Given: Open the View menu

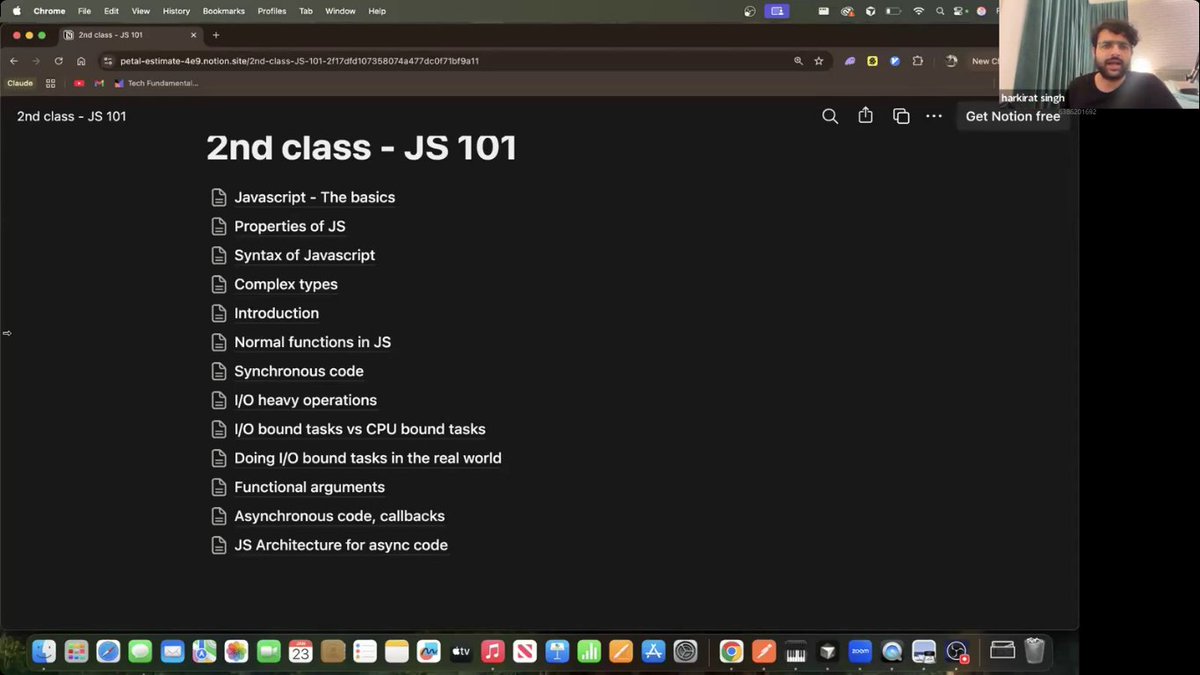Looking at the screenshot, I should click(x=141, y=11).
